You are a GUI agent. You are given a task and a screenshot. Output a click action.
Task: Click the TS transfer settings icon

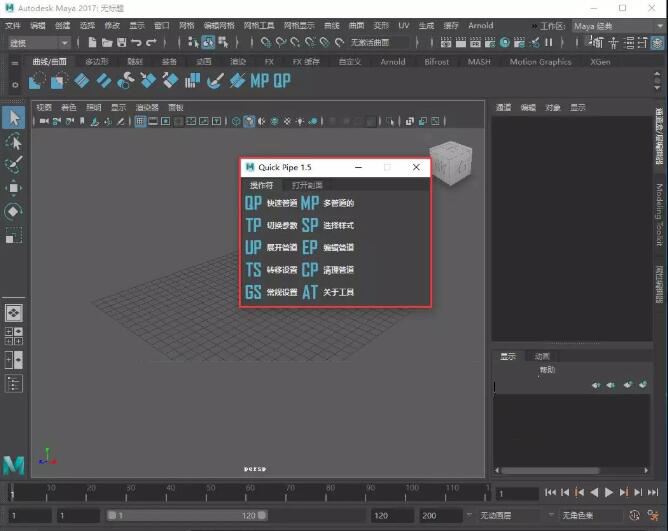pyautogui.click(x=253, y=270)
